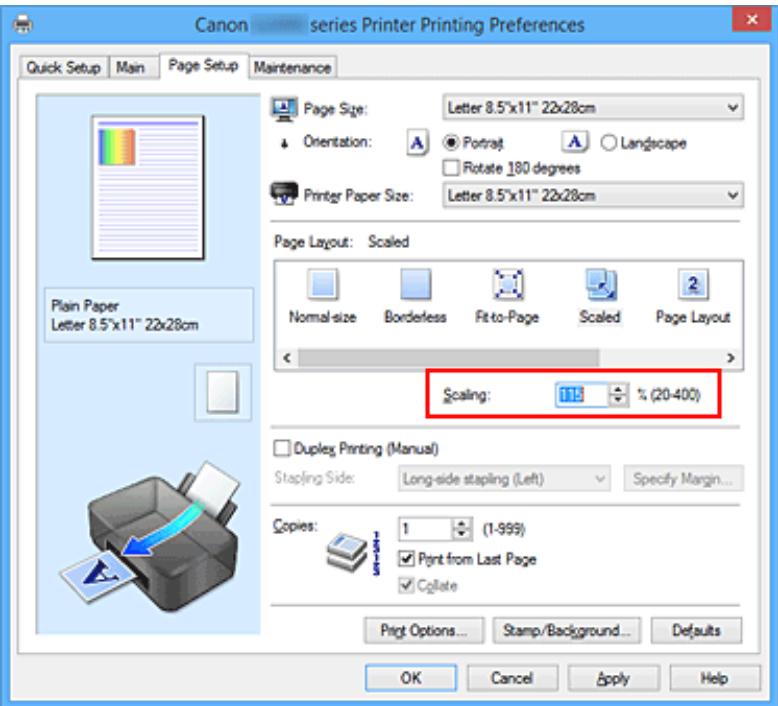The image size is (778, 706).
Task: Select the Portrait radio button
Action: pos(451,143)
